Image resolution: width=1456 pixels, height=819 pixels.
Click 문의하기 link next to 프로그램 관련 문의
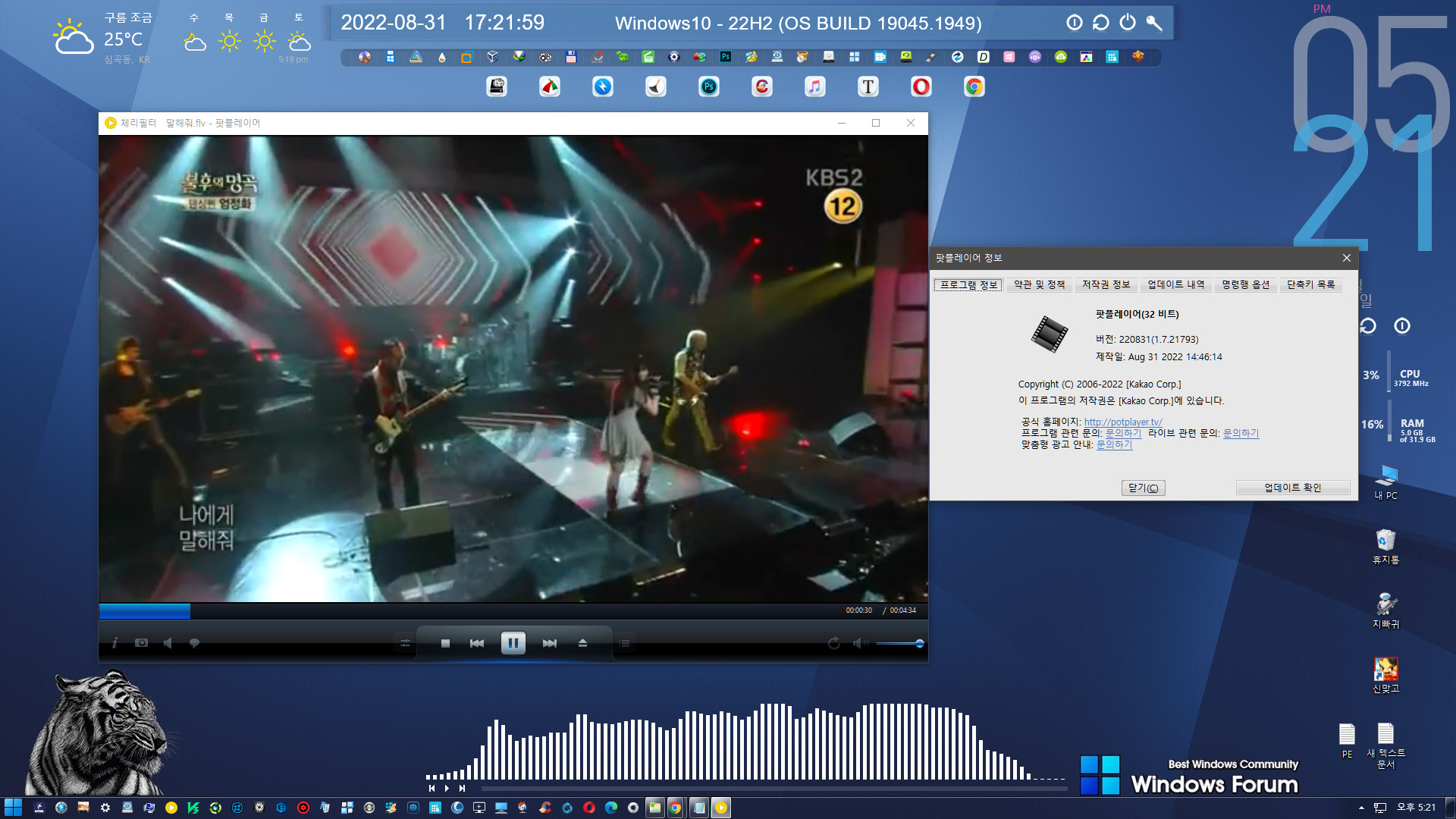point(1123,434)
